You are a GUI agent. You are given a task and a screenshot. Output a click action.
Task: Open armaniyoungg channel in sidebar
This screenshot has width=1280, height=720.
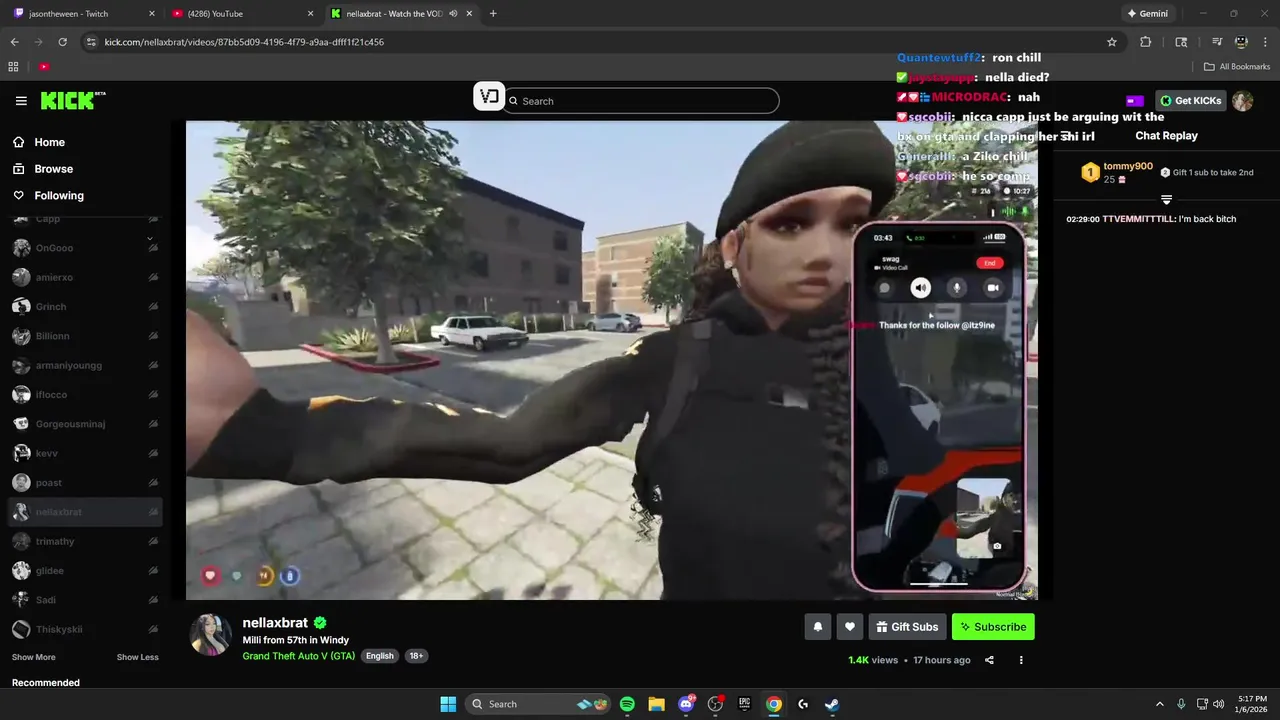tap(84, 365)
